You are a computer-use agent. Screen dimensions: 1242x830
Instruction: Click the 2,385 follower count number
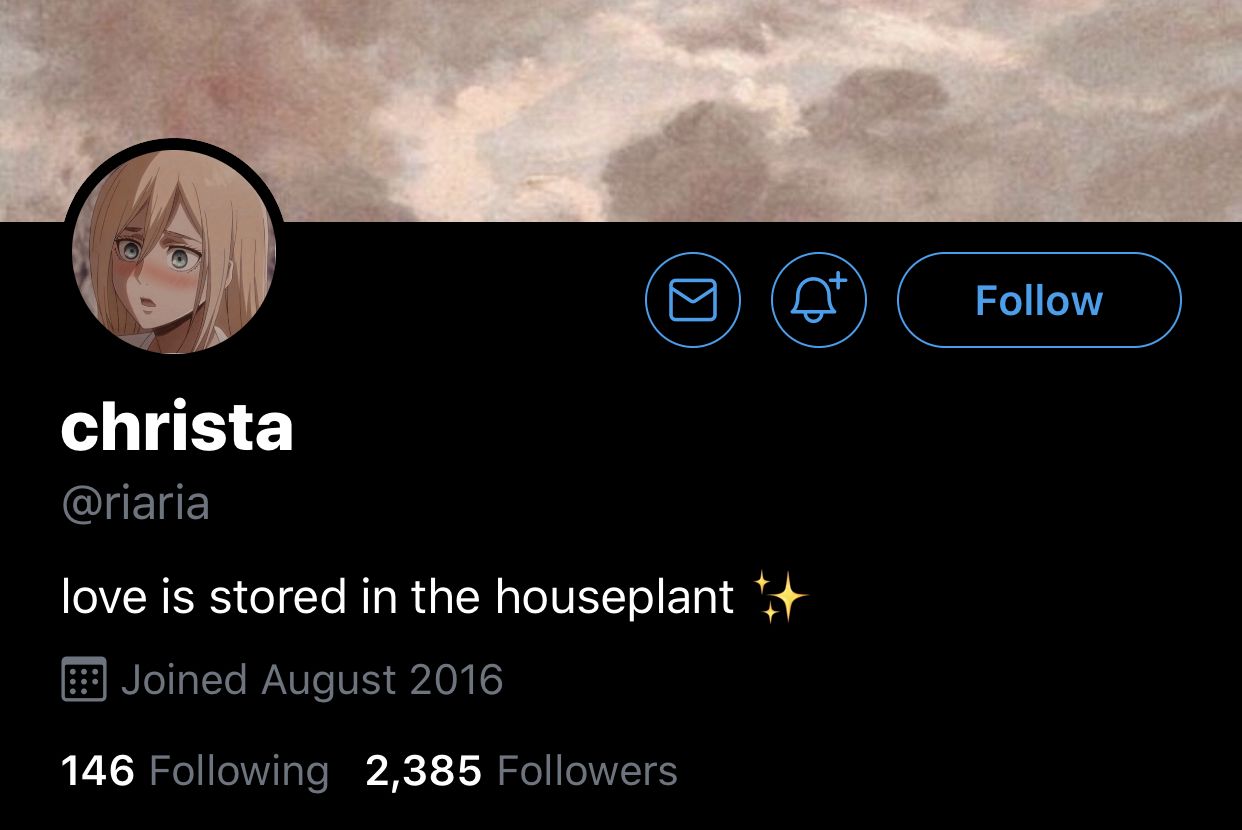click(x=423, y=771)
